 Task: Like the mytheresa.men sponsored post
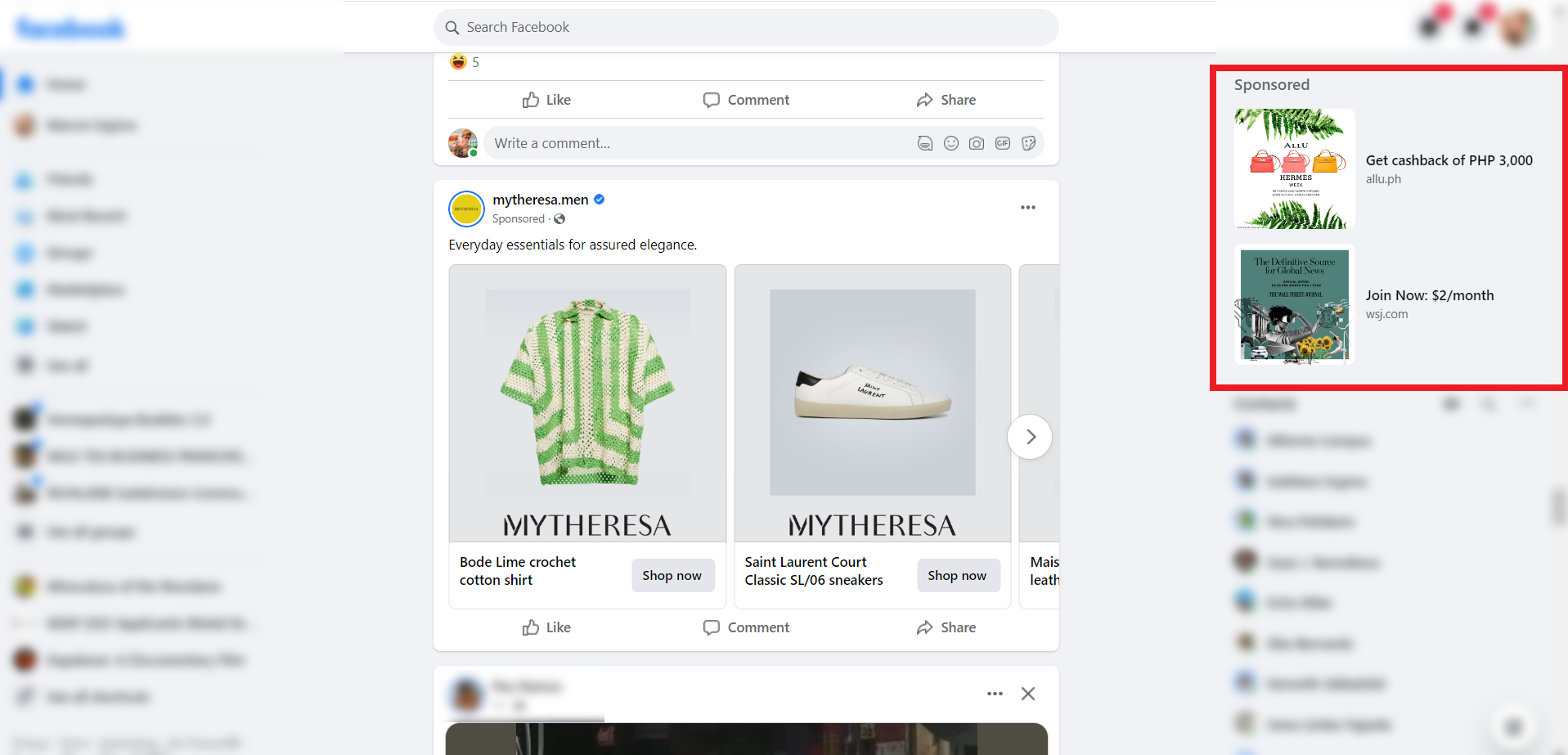546,627
